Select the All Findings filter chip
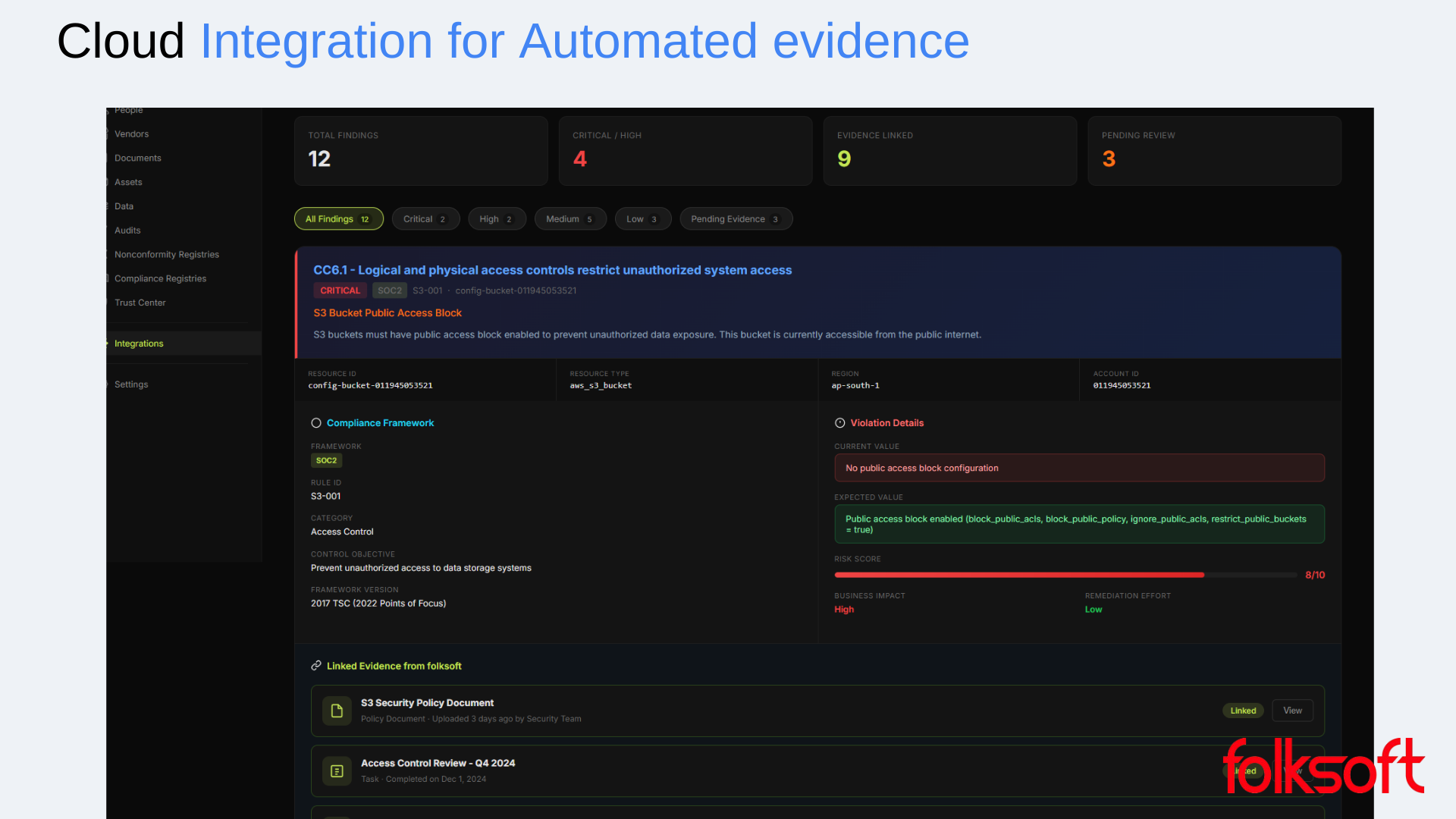 338,219
